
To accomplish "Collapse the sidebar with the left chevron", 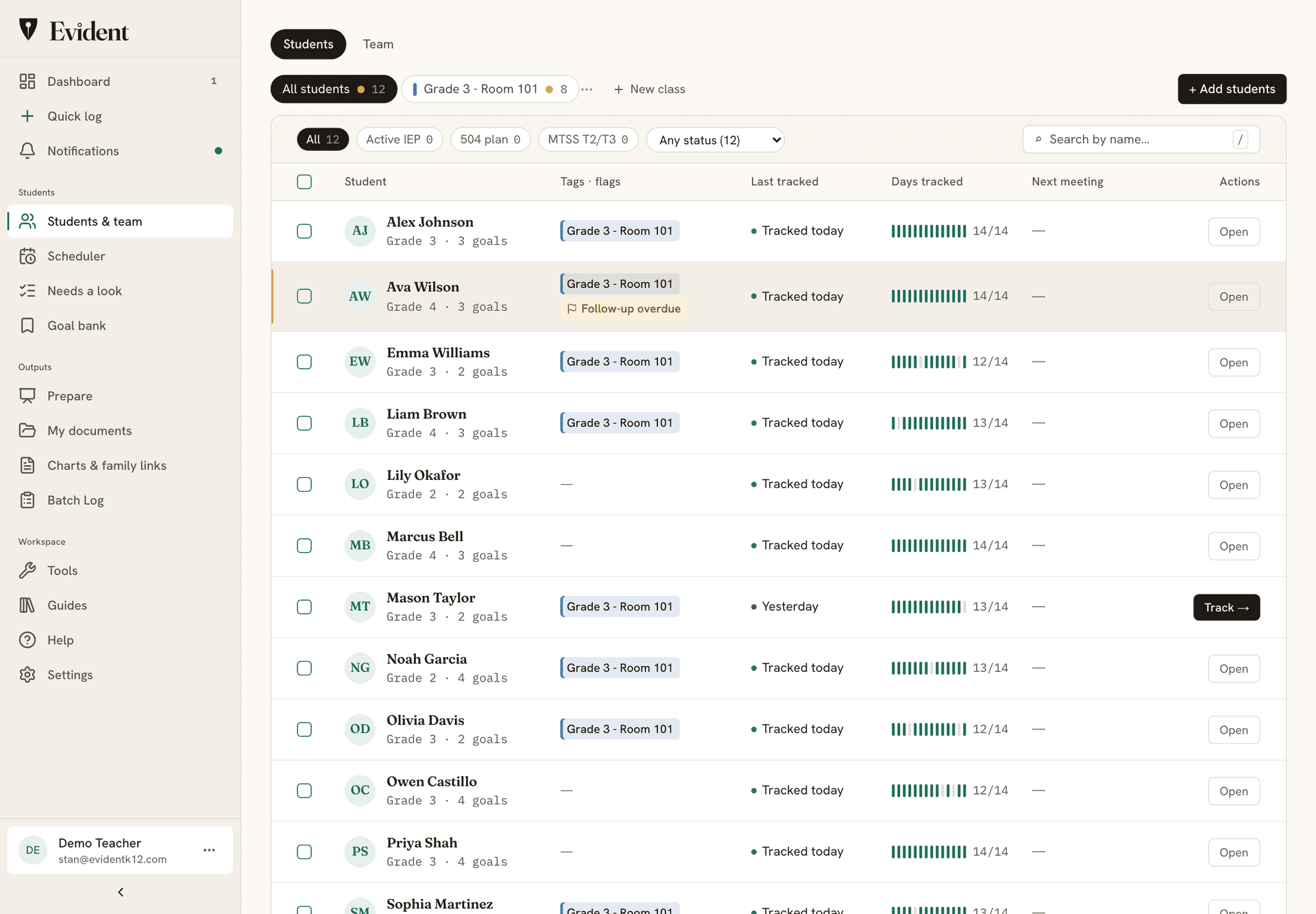I will click(x=121, y=892).
